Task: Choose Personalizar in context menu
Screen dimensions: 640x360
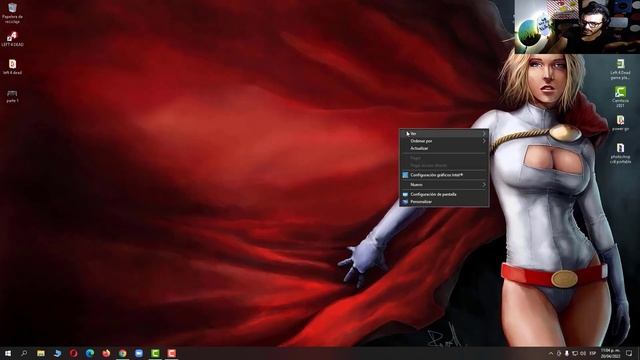Action: 444,202
